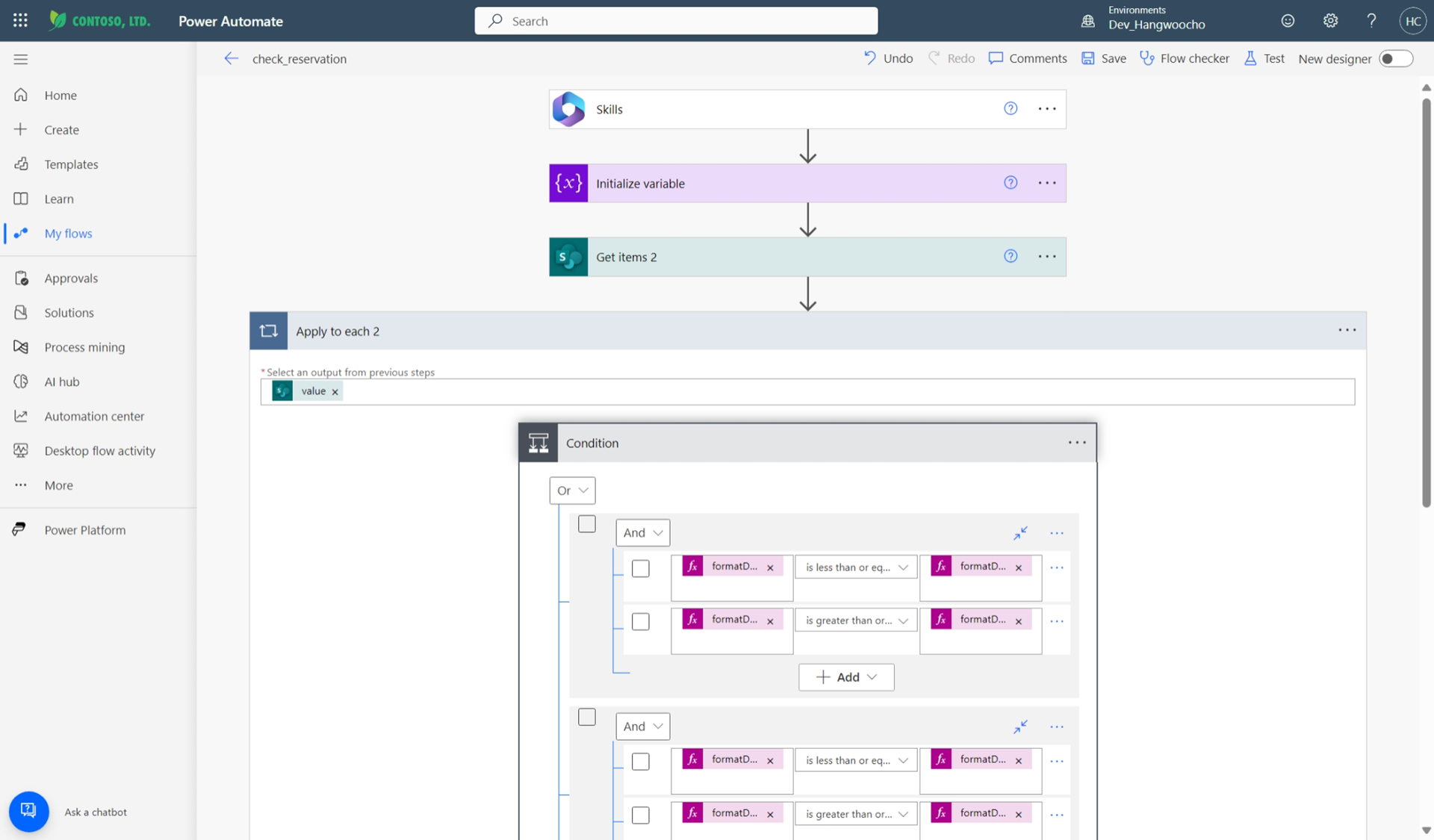Click the Environments globe icon

pos(1088,21)
